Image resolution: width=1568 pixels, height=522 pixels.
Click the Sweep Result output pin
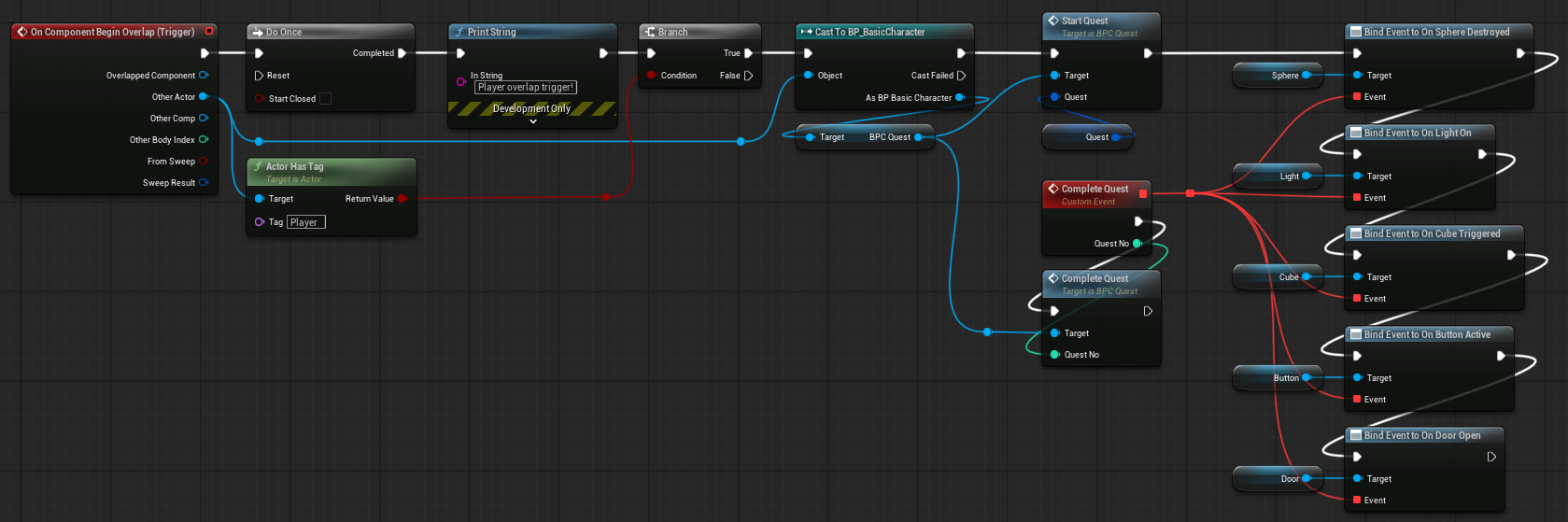204,183
